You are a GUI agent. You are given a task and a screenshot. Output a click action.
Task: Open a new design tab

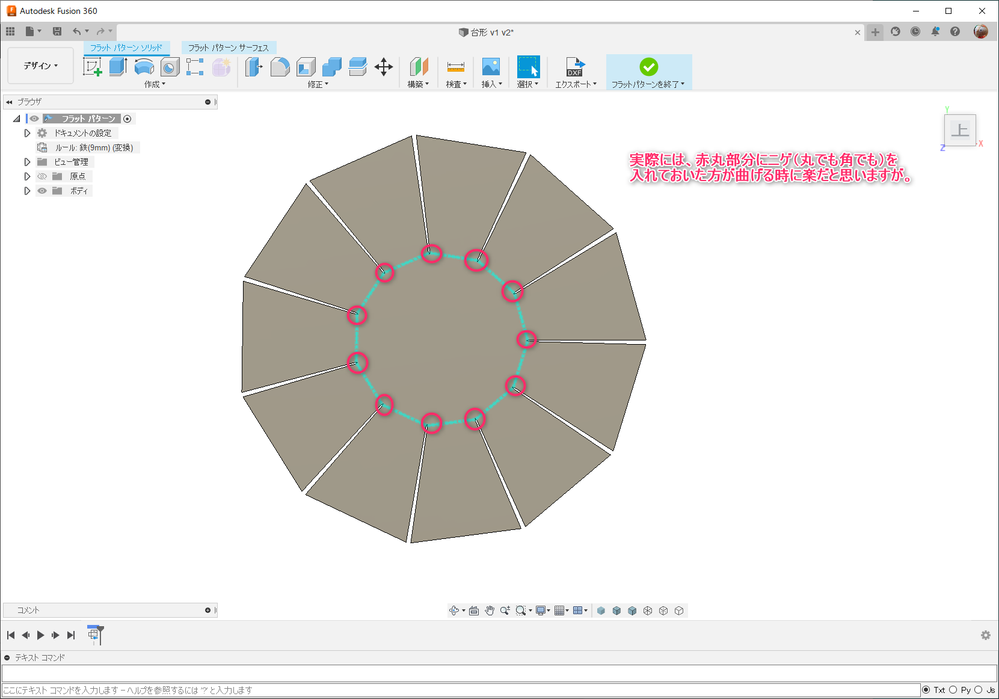pyautogui.click(x=875, y=32)
